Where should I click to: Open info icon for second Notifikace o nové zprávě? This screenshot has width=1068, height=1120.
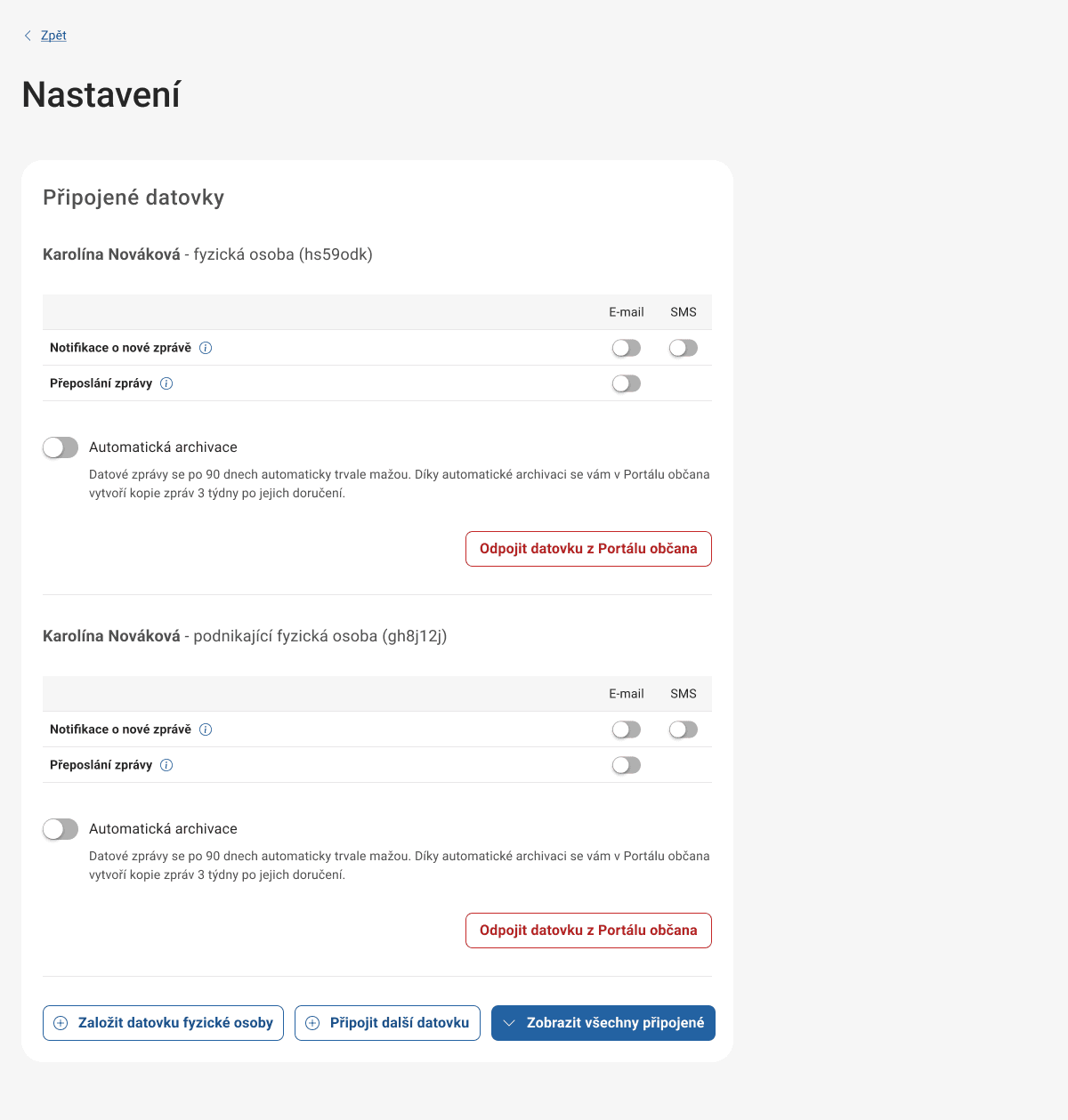point(206,729)
